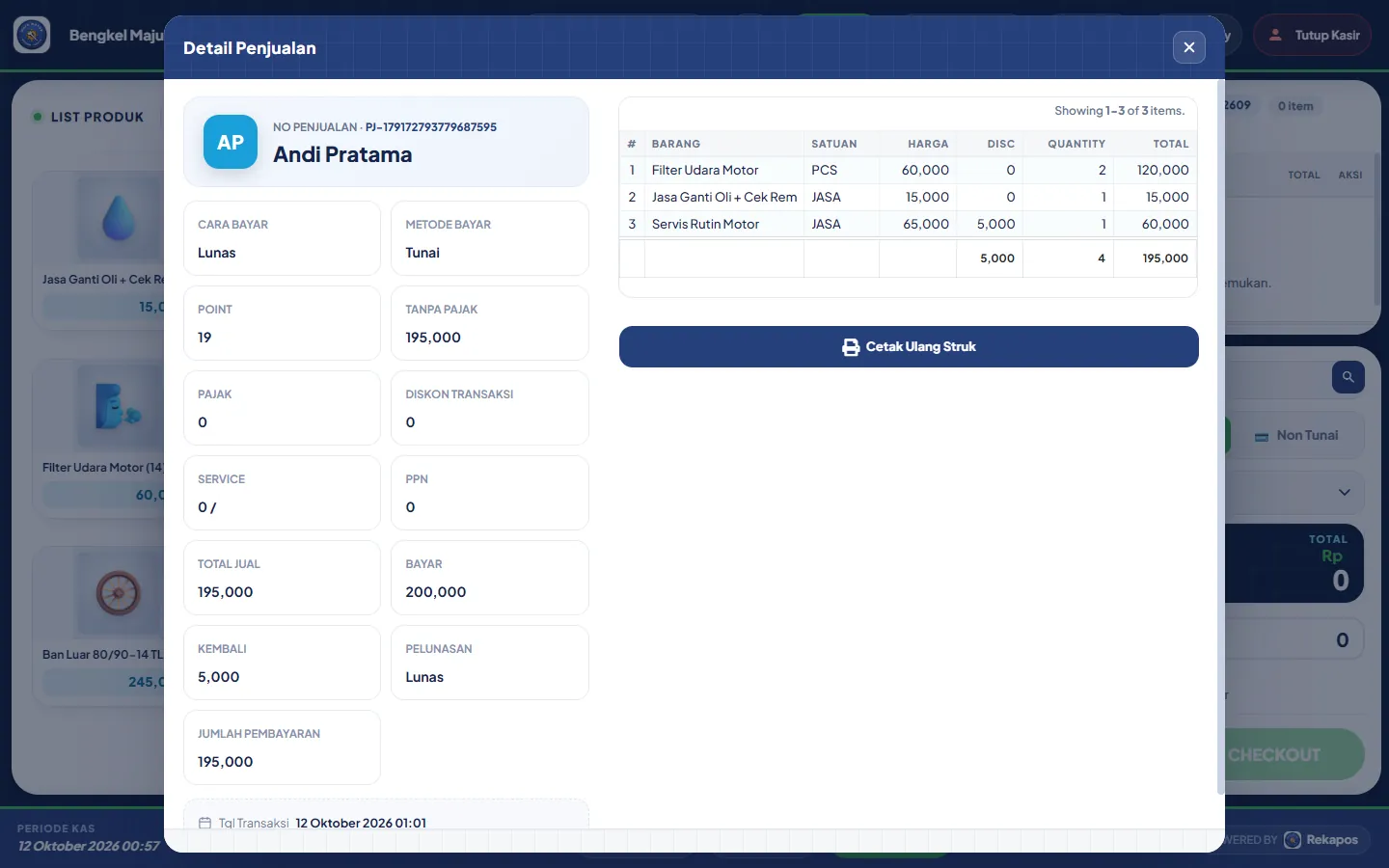Click the user icon in Tutup Kasir
Screen dimensions: 1389x868
[x=1275, y=35]
